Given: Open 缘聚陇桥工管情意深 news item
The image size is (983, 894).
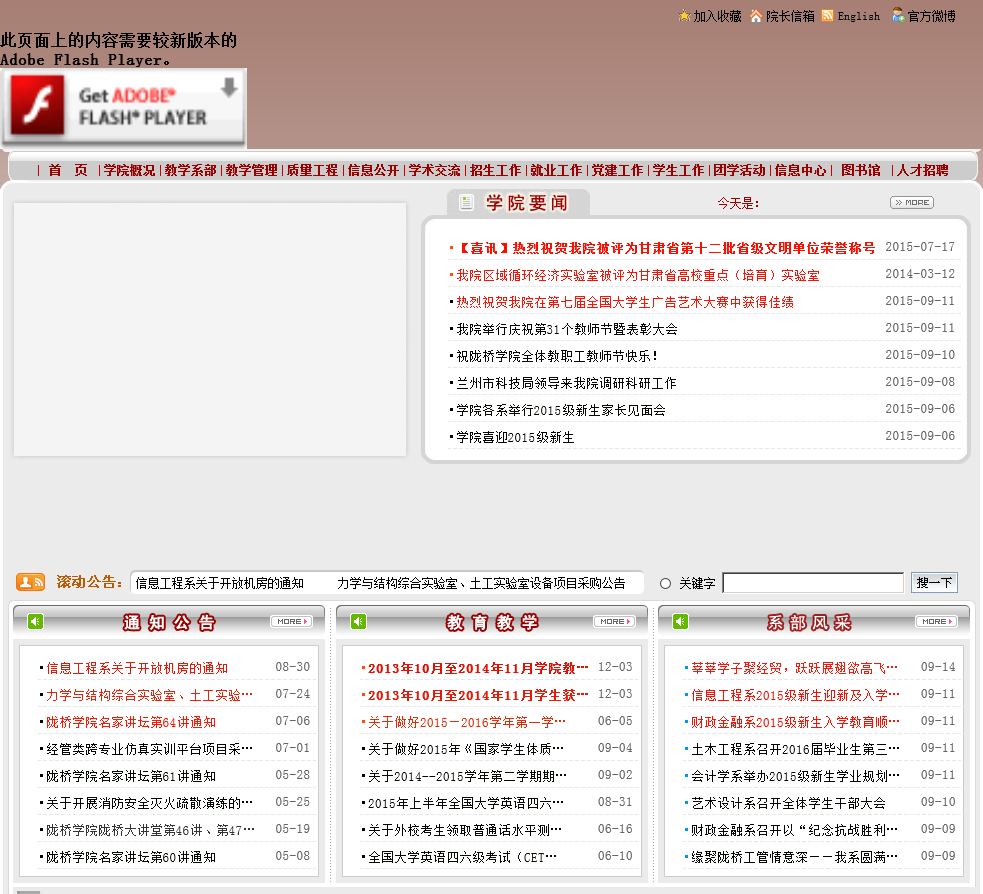Looking at the screenshot, I should click(x=794, y=857).
